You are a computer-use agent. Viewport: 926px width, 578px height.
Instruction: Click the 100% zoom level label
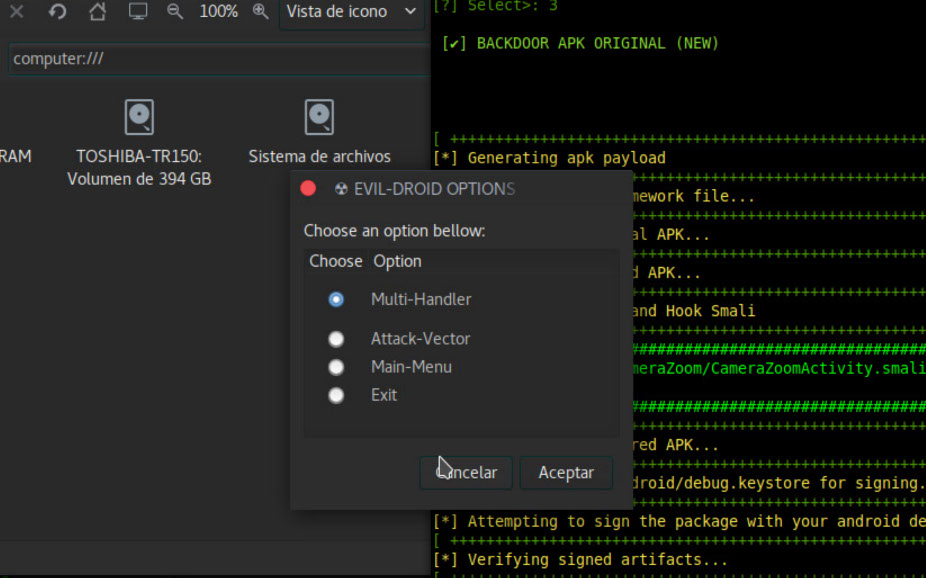click(x=218, y=12)
